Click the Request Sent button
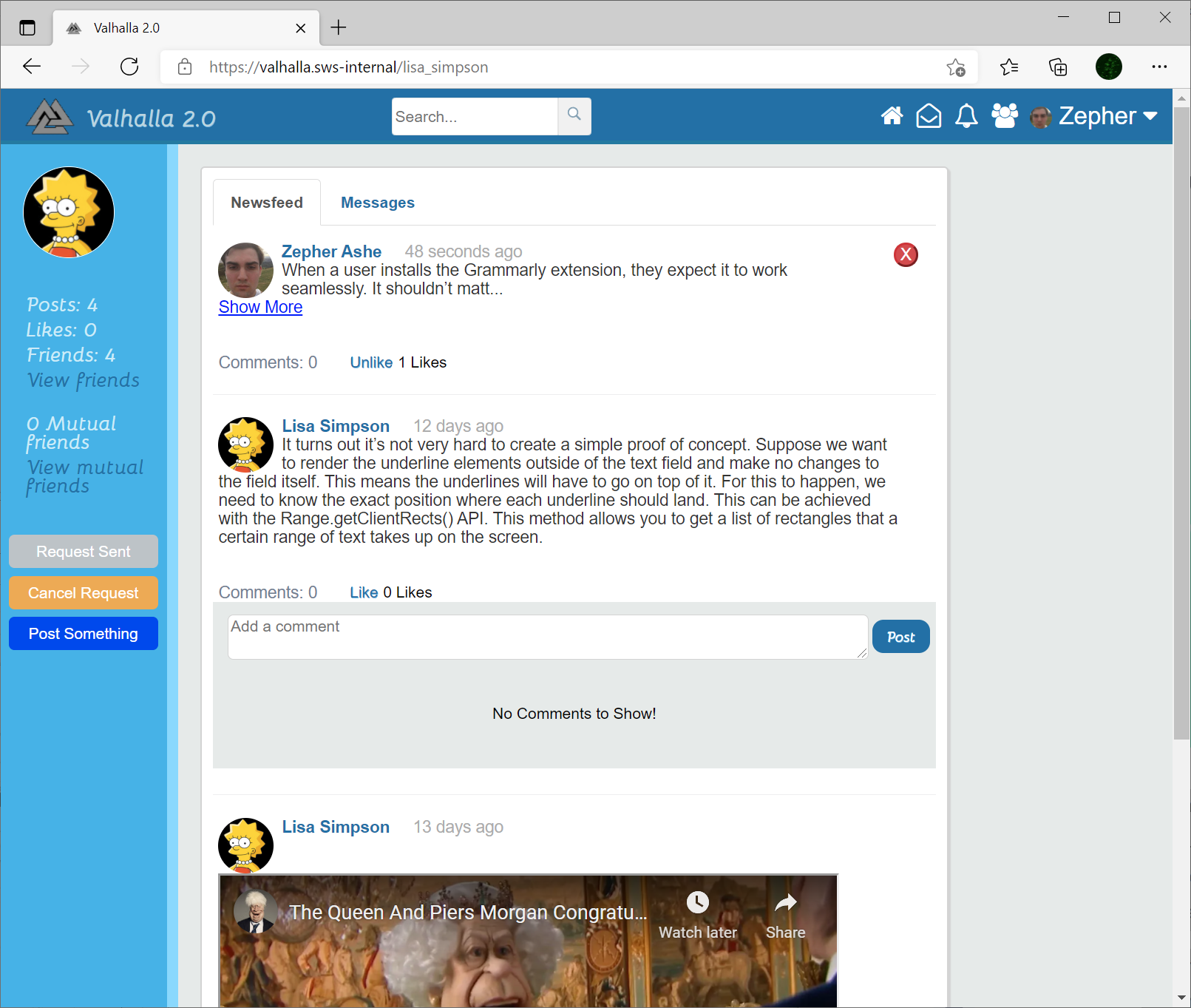Viewport: 1191px width, 1008px height. (x=84, y=552)
